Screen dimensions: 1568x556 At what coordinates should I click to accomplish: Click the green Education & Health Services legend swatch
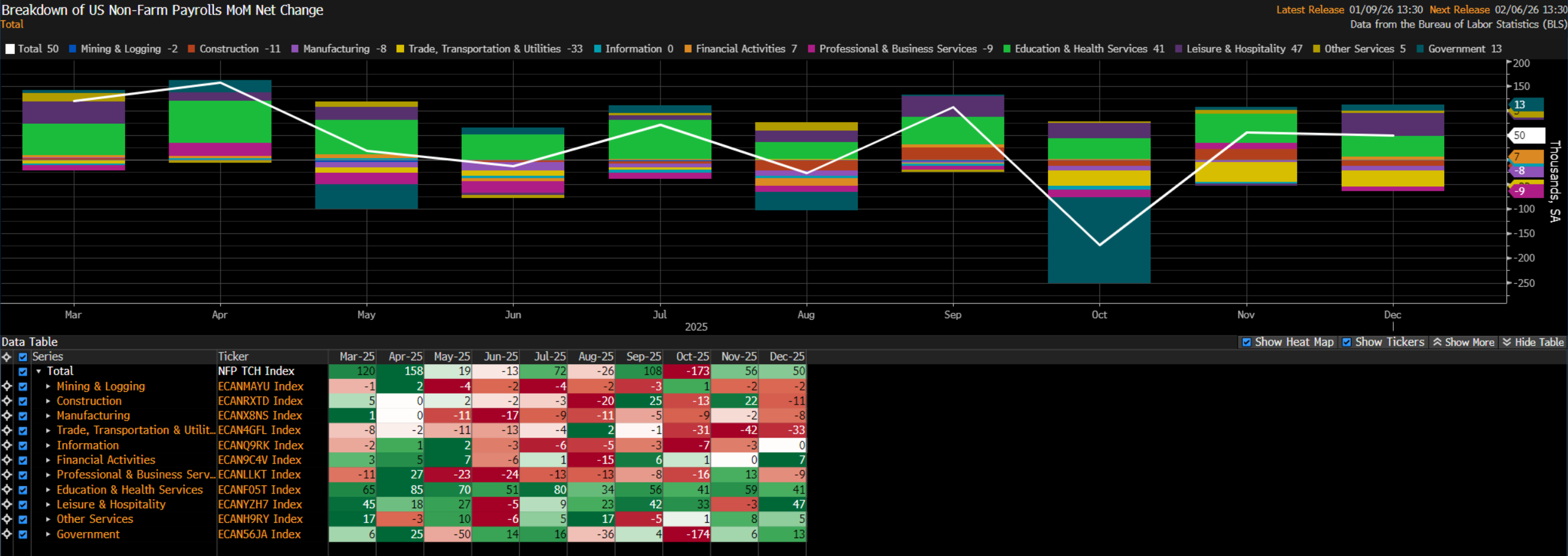1006,49
